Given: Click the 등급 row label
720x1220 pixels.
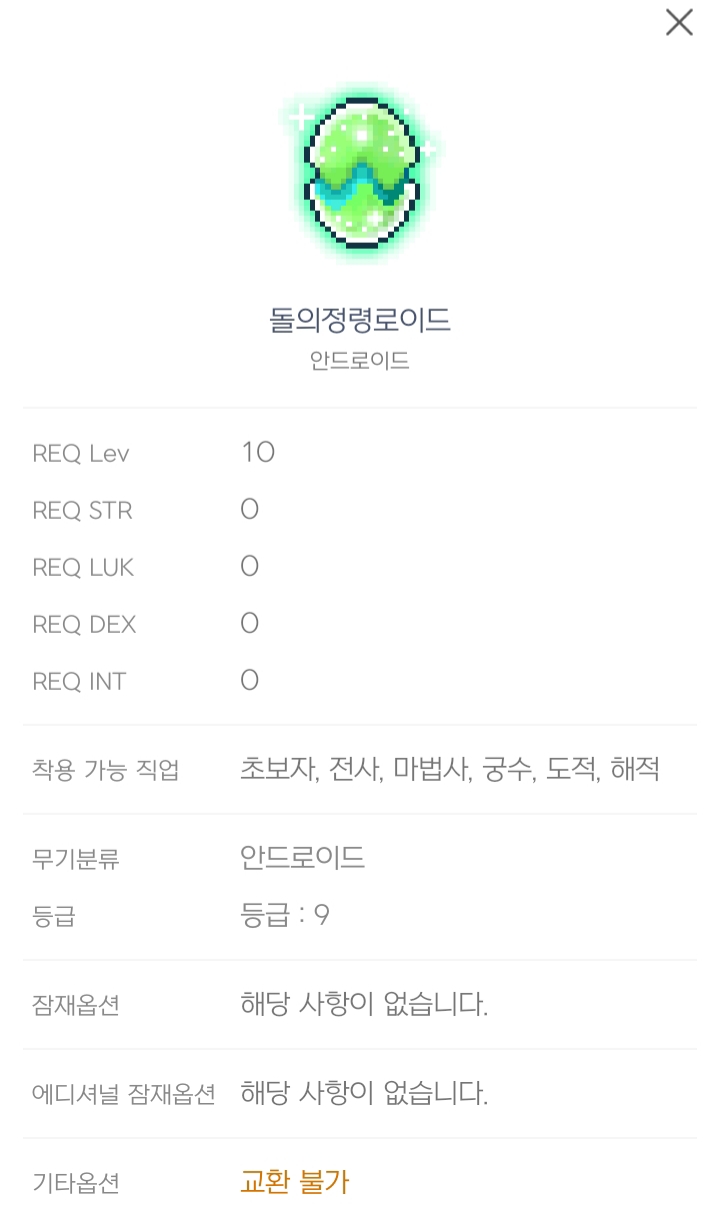Looking at the screenshot, I should pyautogui.click(x=54, y=916).
